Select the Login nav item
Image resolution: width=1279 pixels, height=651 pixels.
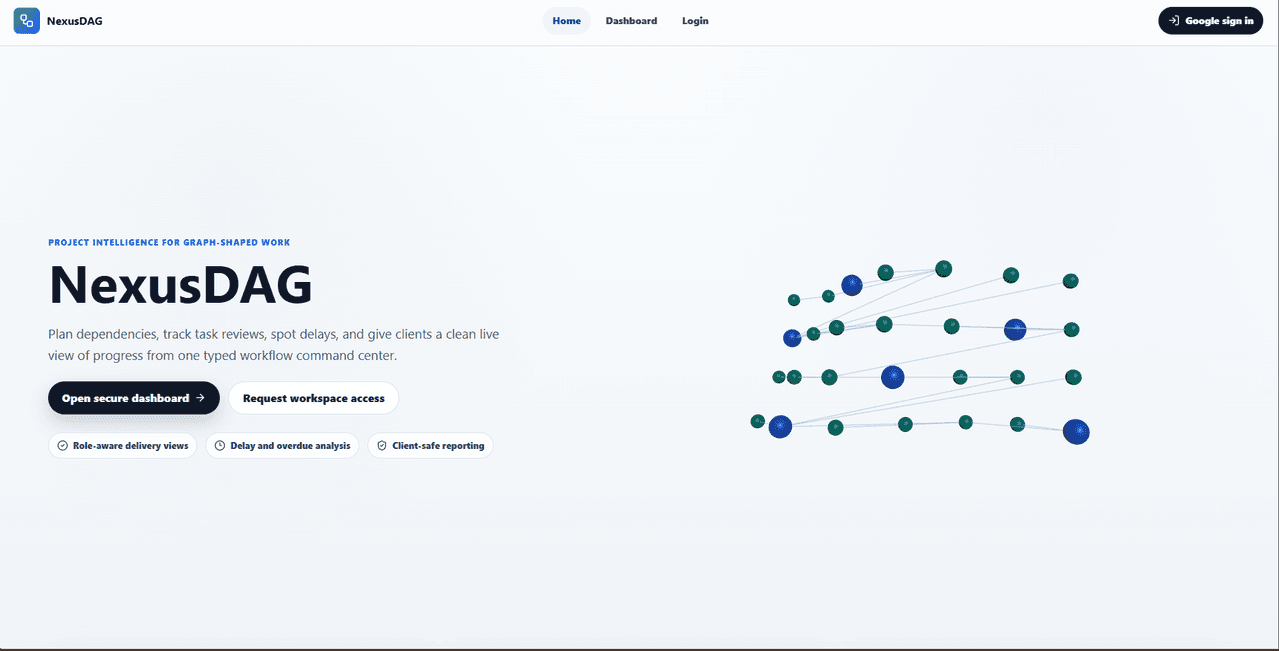(695, 21)
